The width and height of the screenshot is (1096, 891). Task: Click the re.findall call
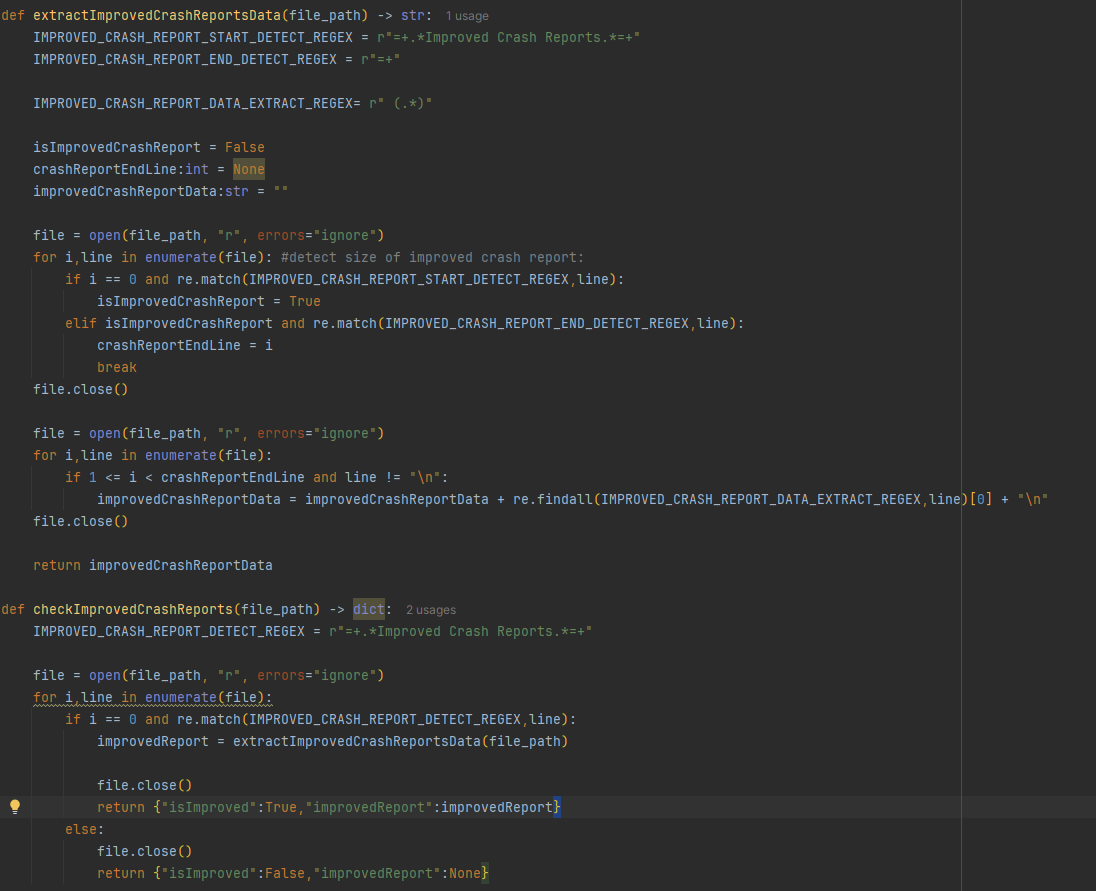tap(549, 499)
